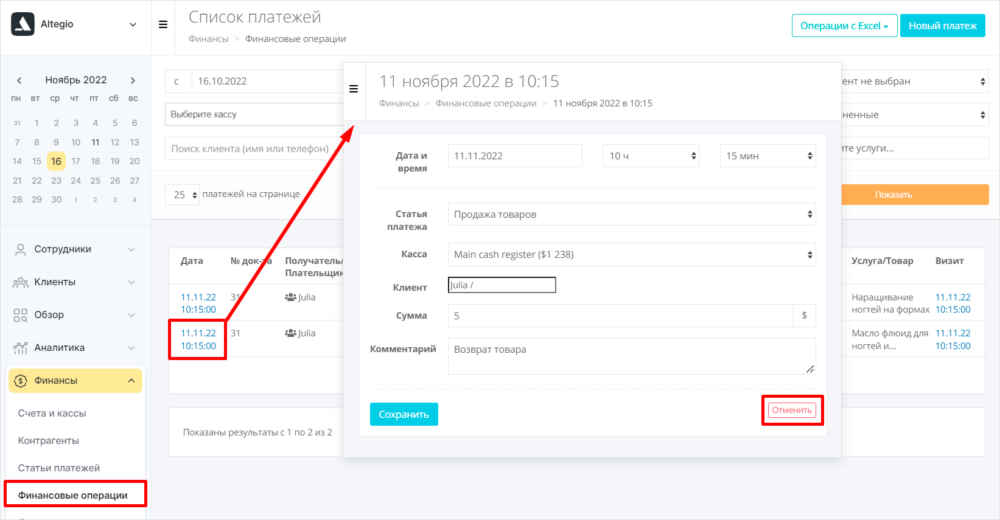This screenshot has width=1000, height=520.
Task: Click the Выберите кассу filter field
Action: point(254,114)
